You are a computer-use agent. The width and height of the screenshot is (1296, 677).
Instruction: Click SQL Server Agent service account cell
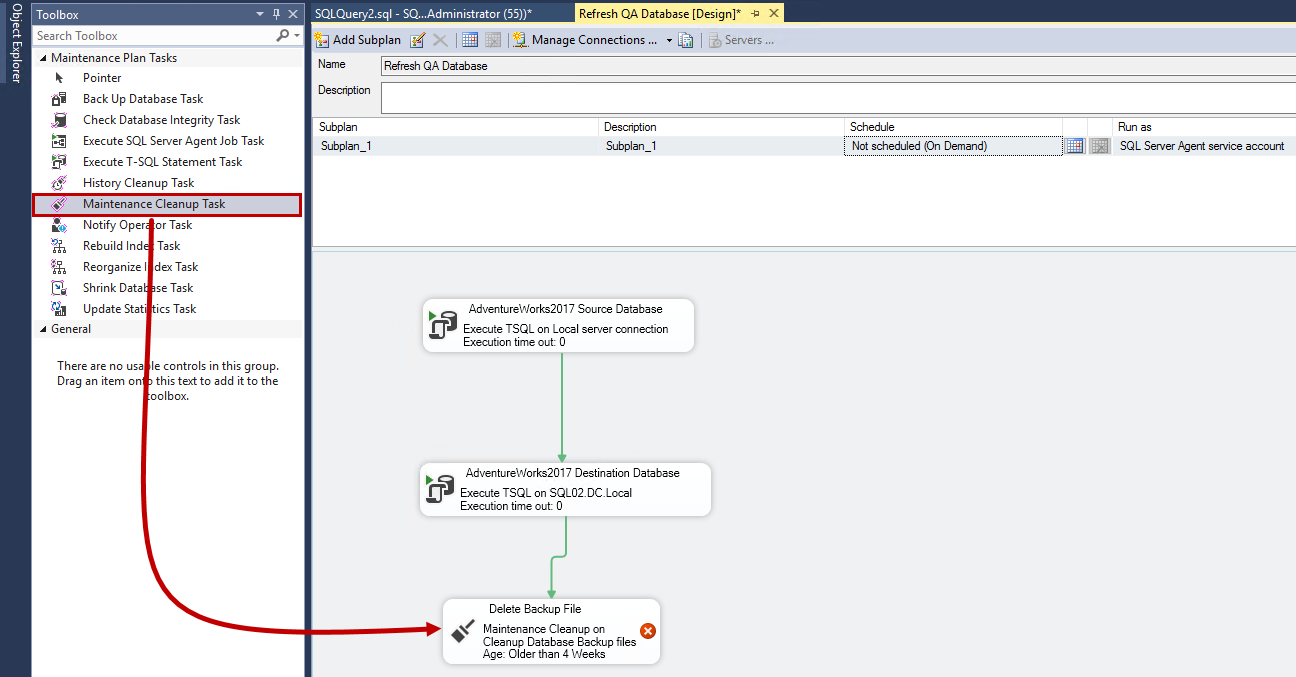(1204, 146)
